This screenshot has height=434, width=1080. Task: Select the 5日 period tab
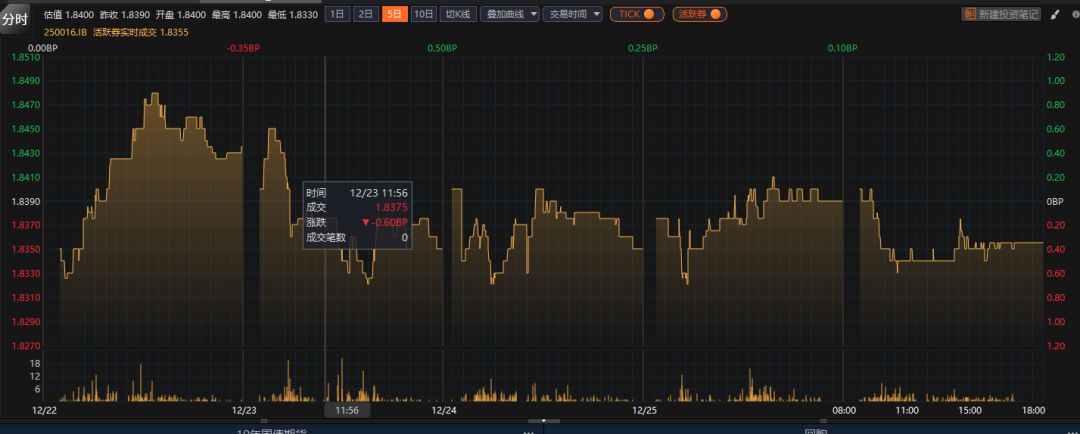[x=395, y=14]
